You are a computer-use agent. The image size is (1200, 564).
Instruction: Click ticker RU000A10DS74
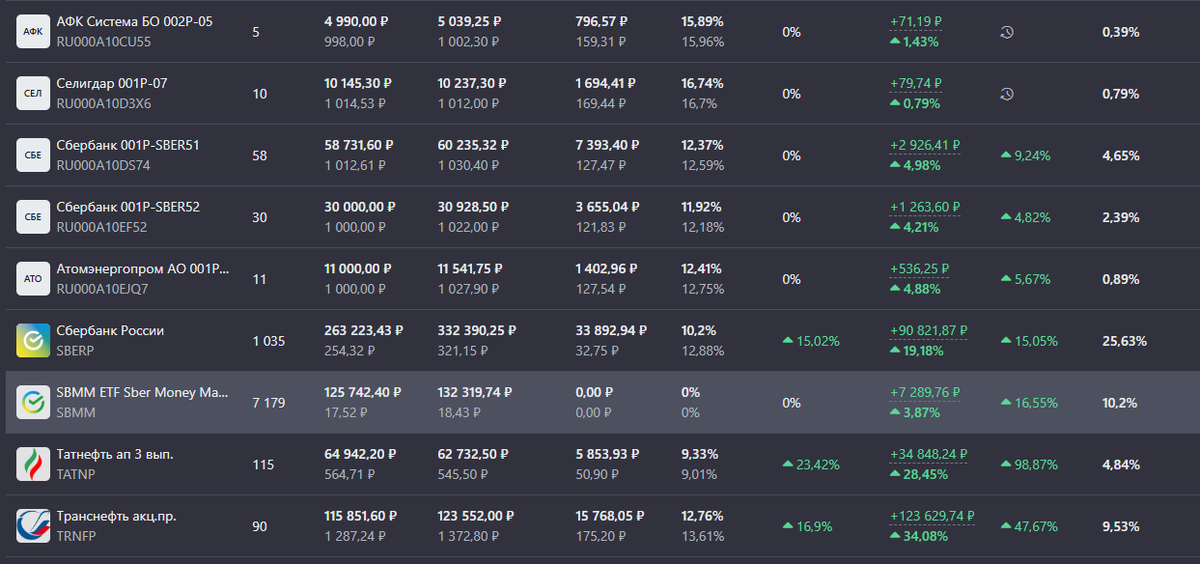pos(103,166)
